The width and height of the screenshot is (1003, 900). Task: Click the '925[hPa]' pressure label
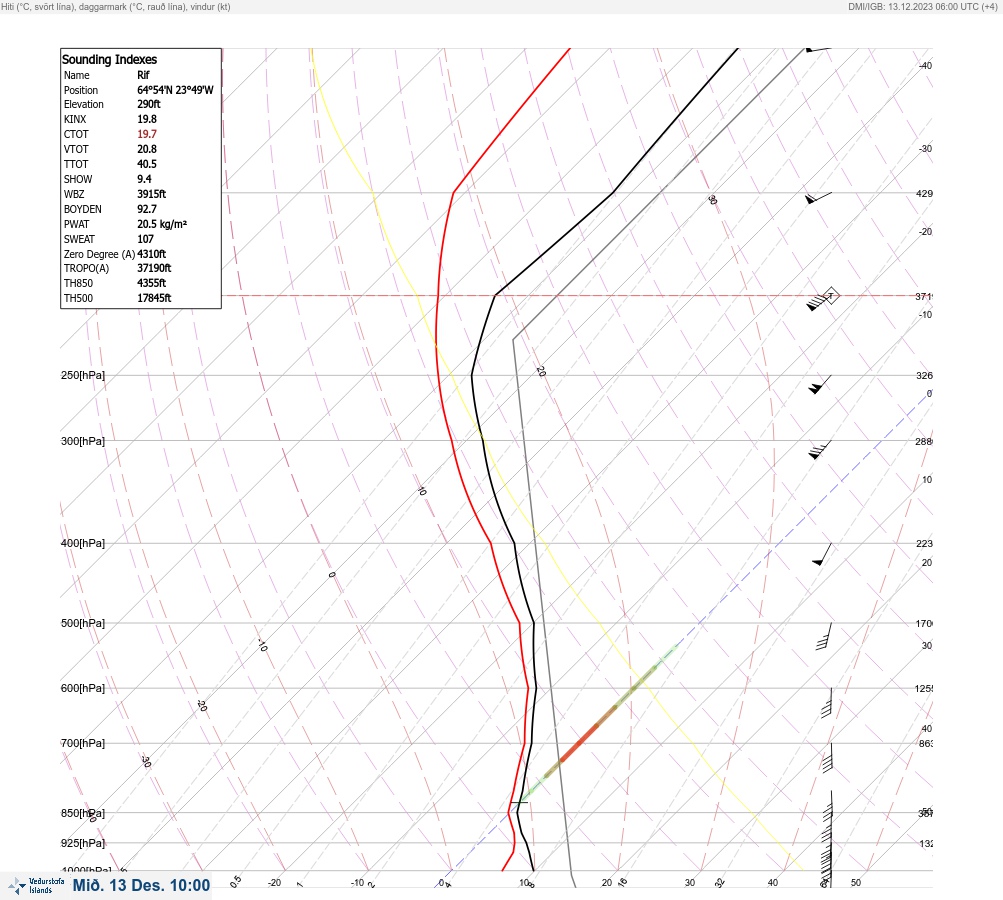(x=83, y=843)
